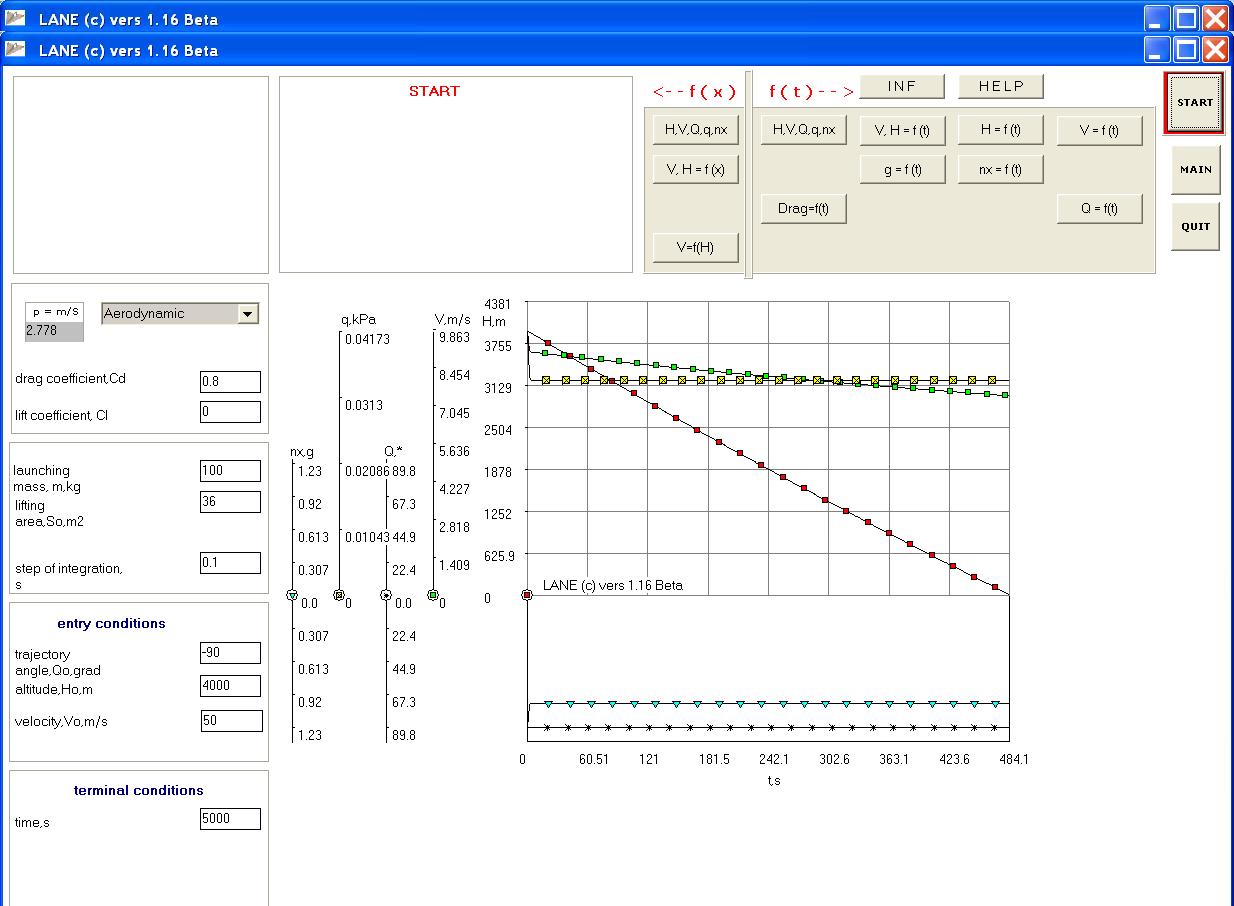Viewport: 1234px width, 906px height.
Task: Click the red START button
Action: point(1194,103)
